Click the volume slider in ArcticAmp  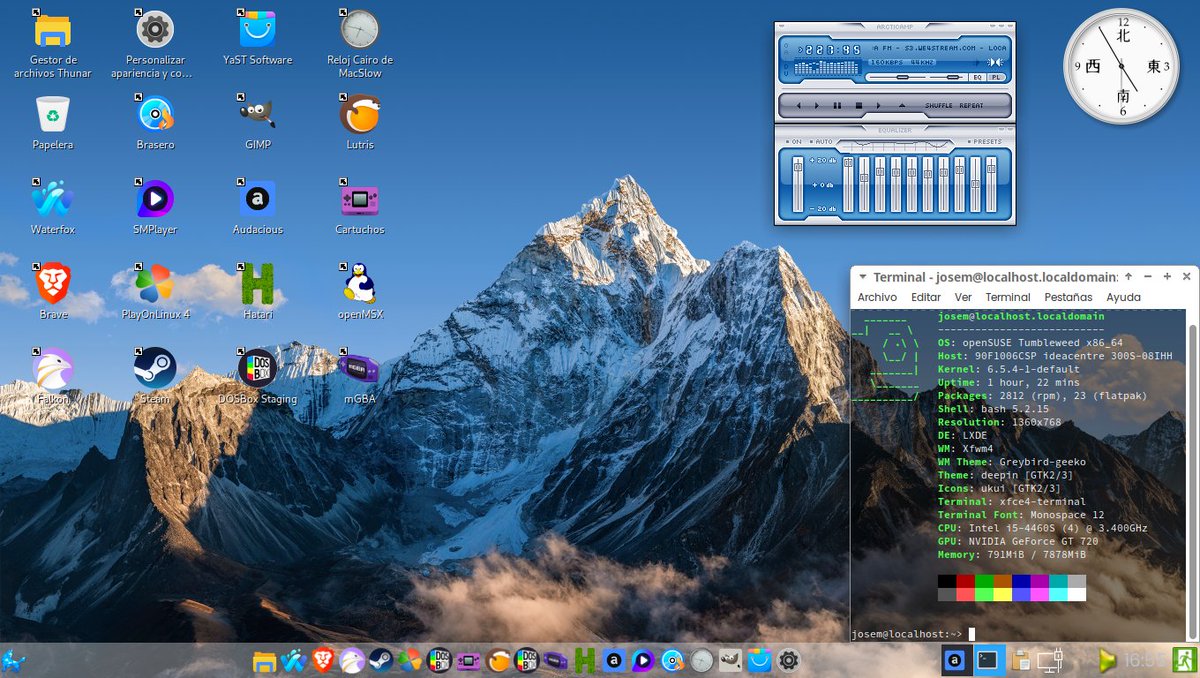point(896,77)
